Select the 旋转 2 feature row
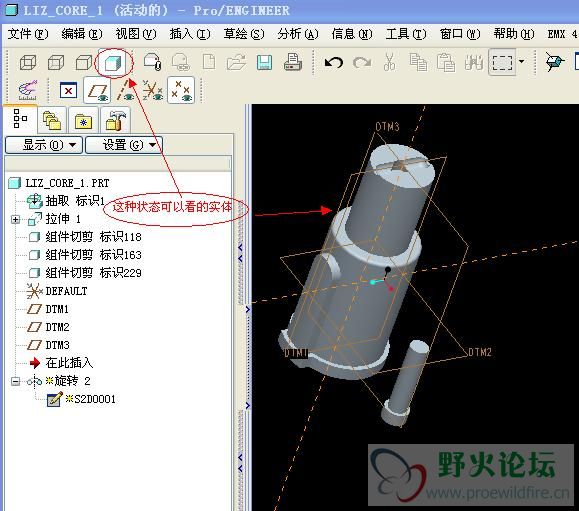579x511 pixels. click(59, 381)
